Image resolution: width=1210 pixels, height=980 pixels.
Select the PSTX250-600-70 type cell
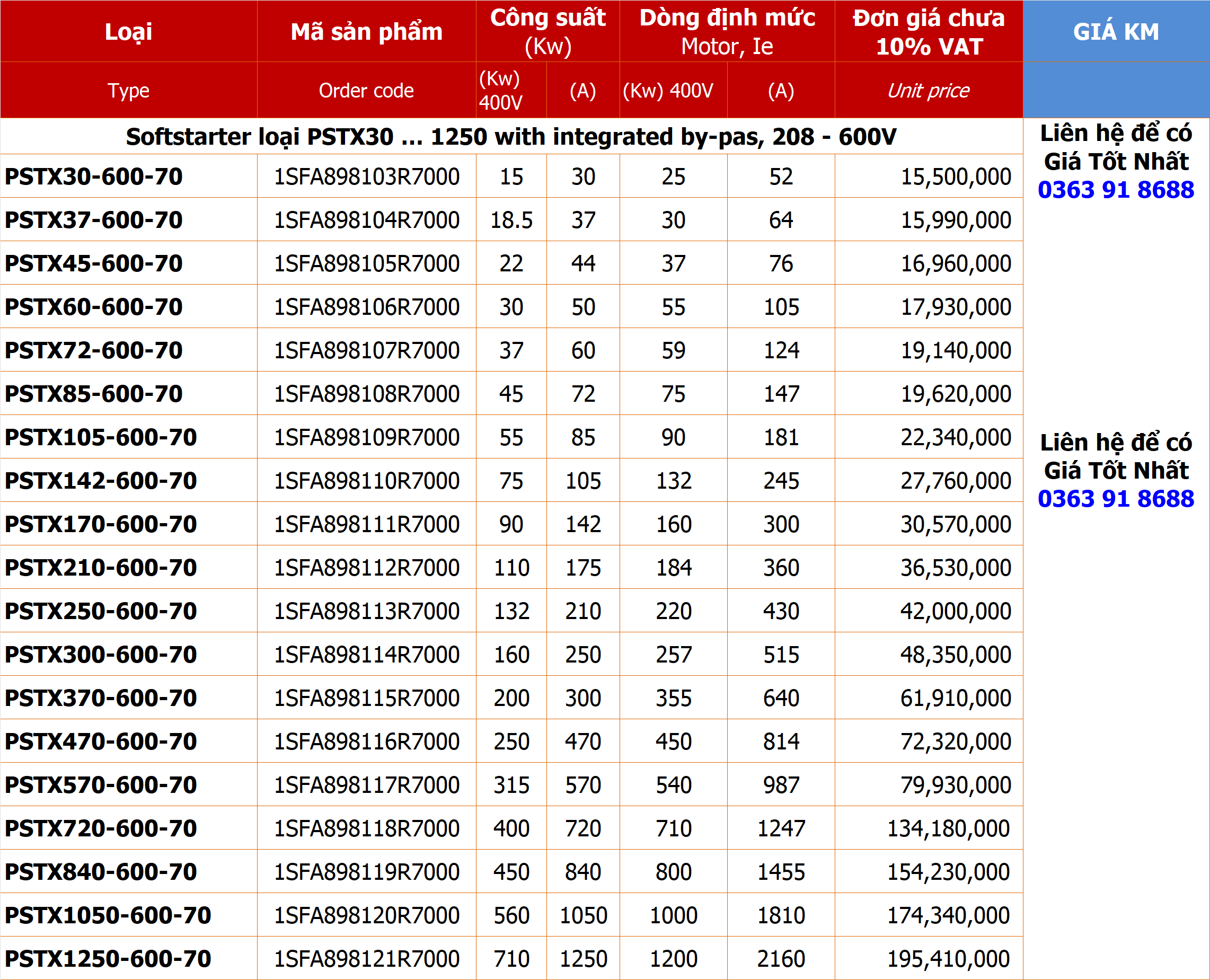(x=128, y=611)
